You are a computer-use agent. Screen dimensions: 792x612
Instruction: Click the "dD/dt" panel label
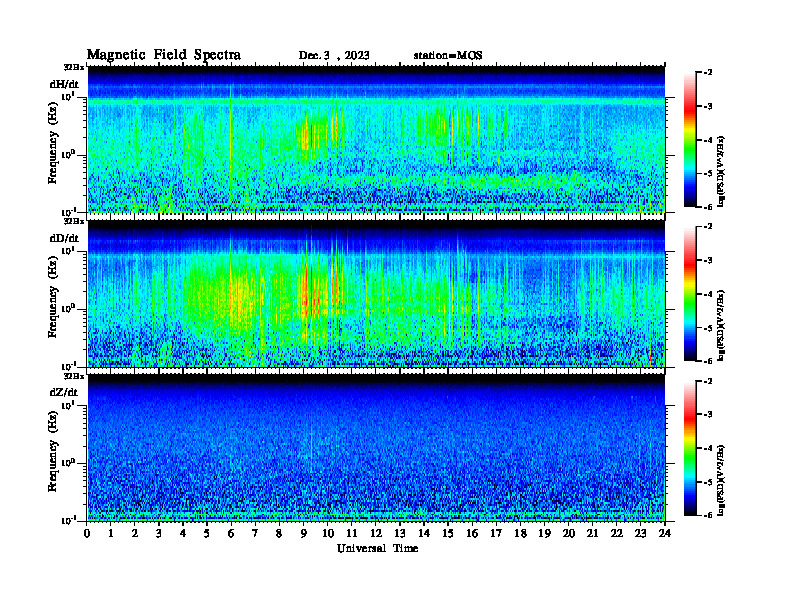click(x=64, y=238)
